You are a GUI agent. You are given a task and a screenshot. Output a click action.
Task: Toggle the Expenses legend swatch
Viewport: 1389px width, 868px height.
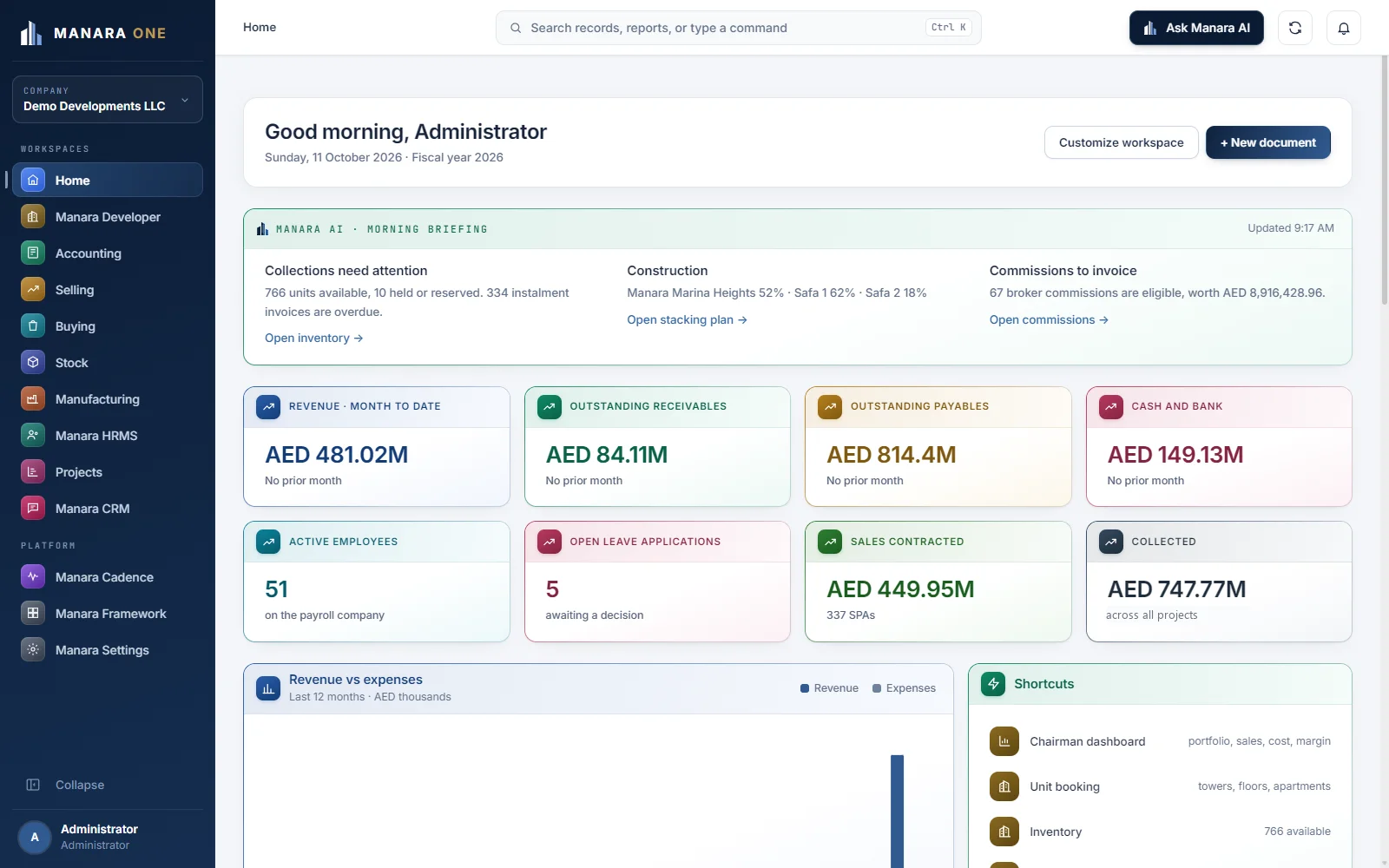pyautogui.click(x=877, y=688)
